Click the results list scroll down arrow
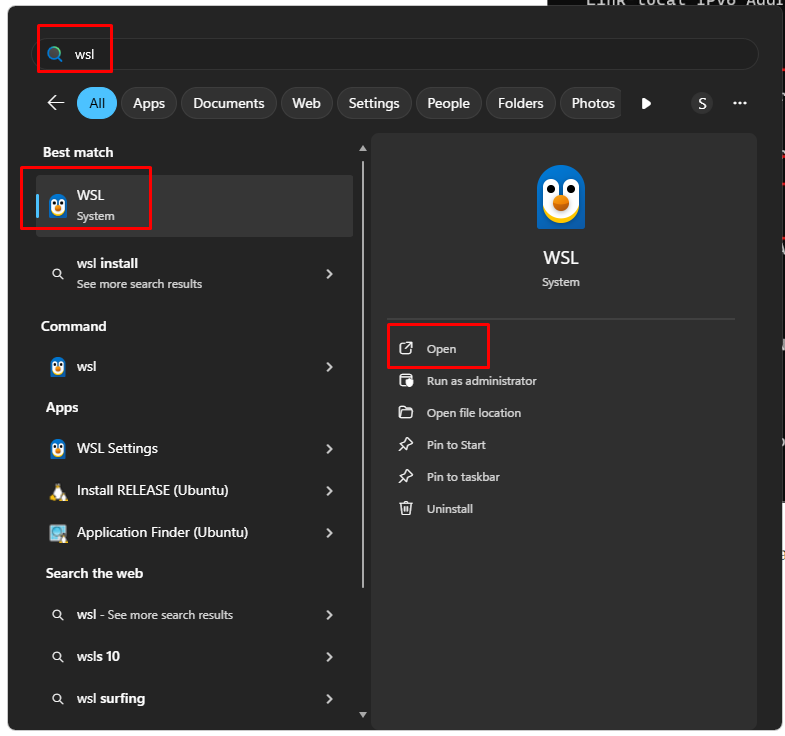The image size is (785, 736). click(363, 715)
